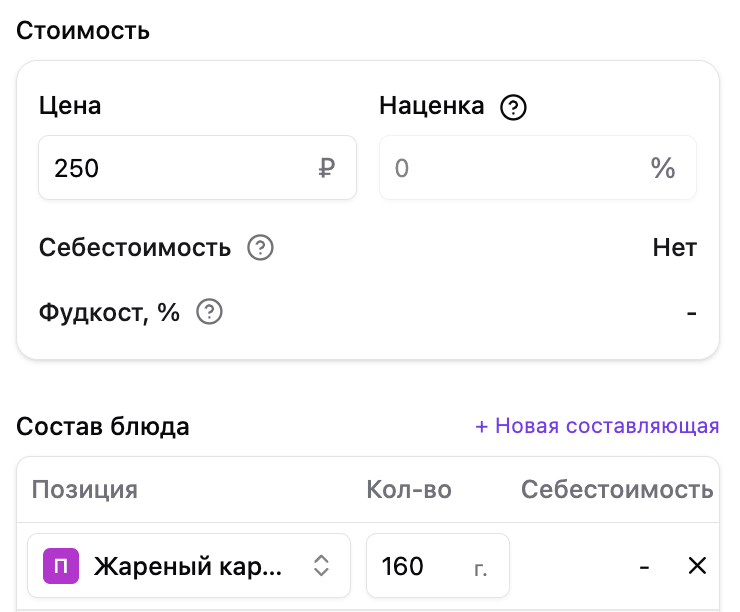
Task: Click the help icon next to Наценка
Action: (x=513, y=107)
